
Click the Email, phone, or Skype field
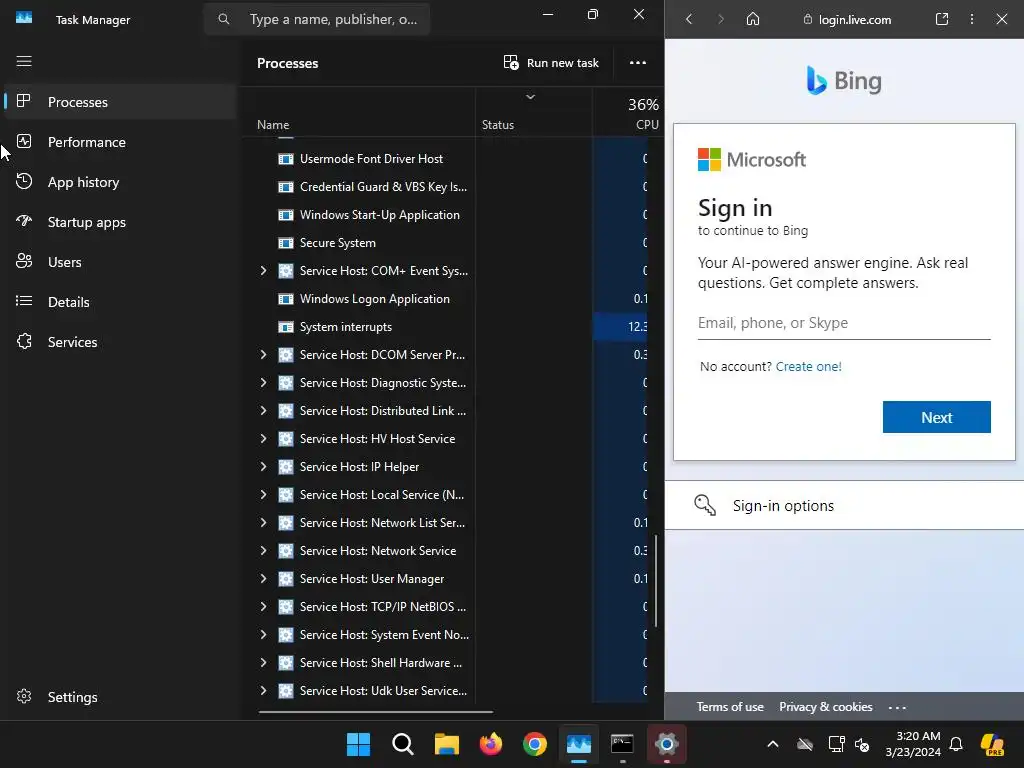click(x=844, y=323)
